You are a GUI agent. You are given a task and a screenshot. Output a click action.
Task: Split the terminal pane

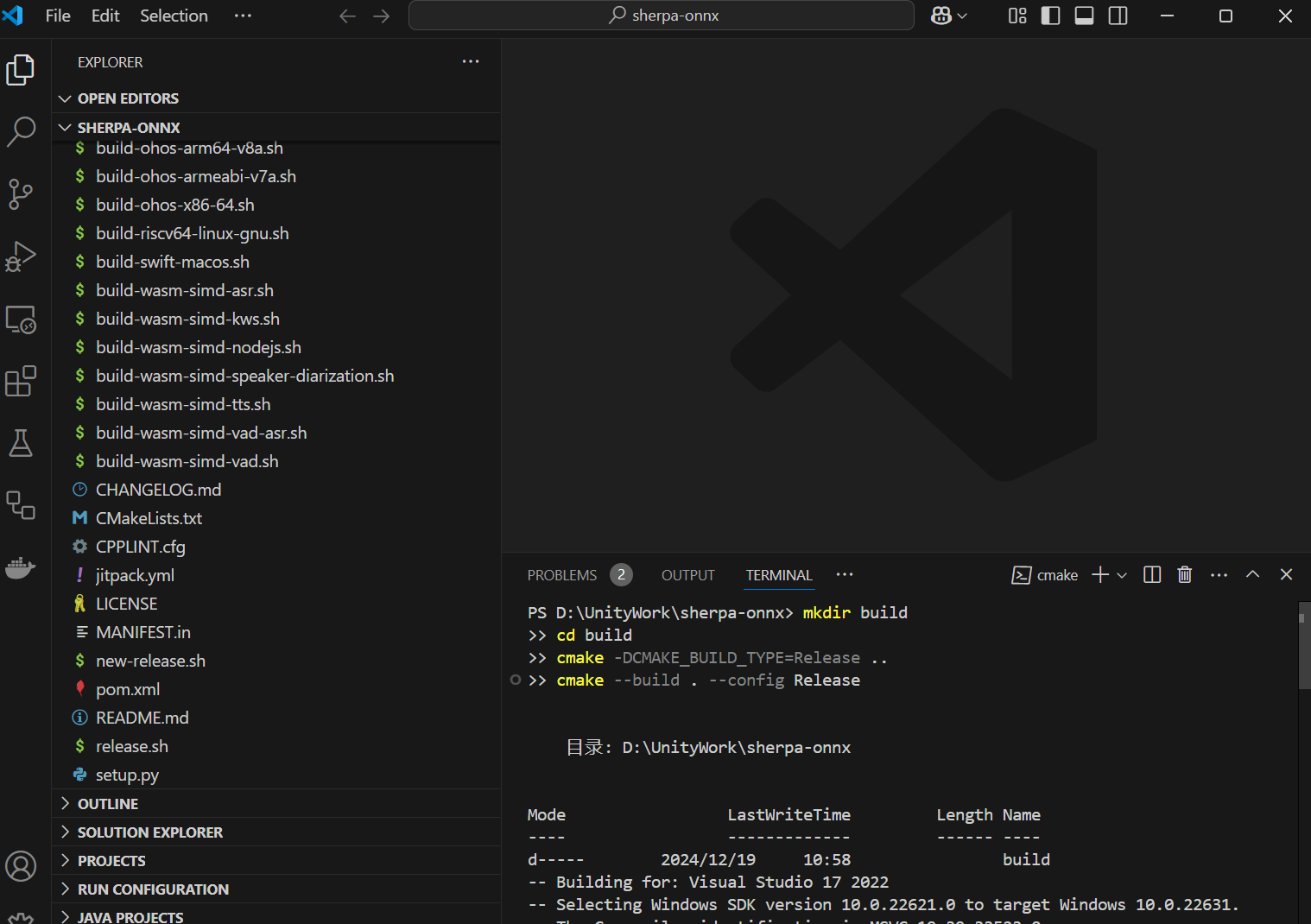(1151, 575)
